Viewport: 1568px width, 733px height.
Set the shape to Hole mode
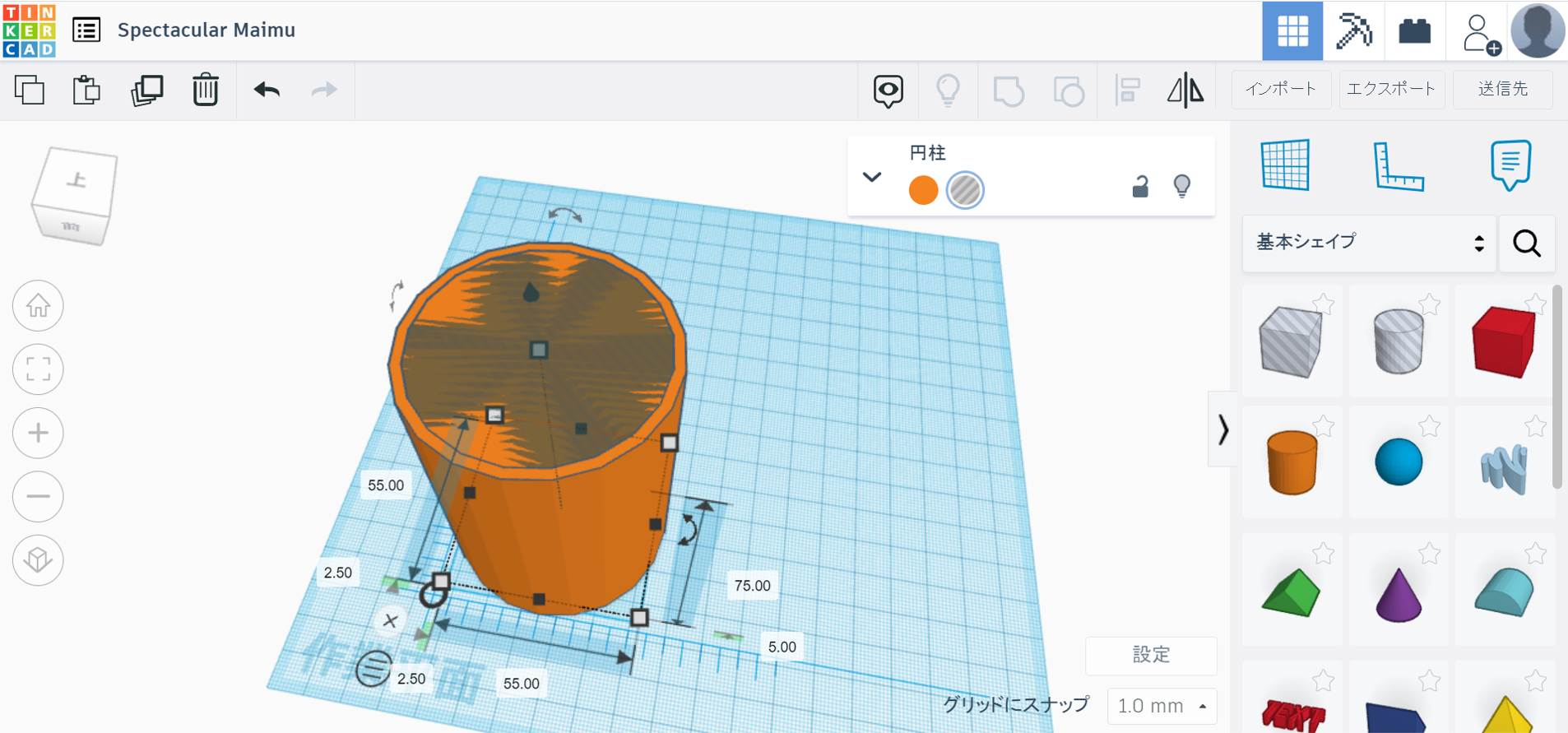[x=965, y=190]
